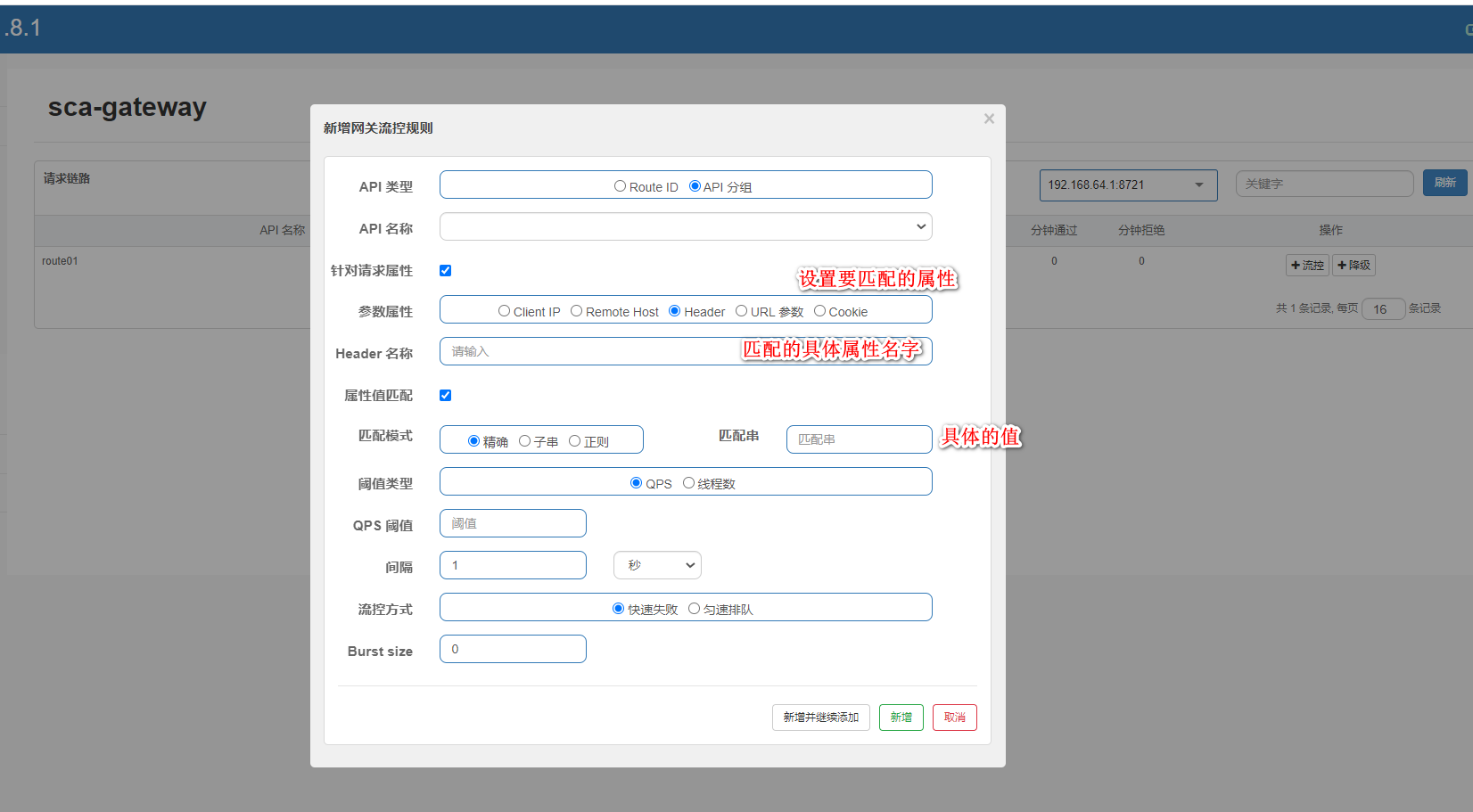The image size is (1473, 812).
Task: Click the blue 刷新 button
Action: 1445,183
